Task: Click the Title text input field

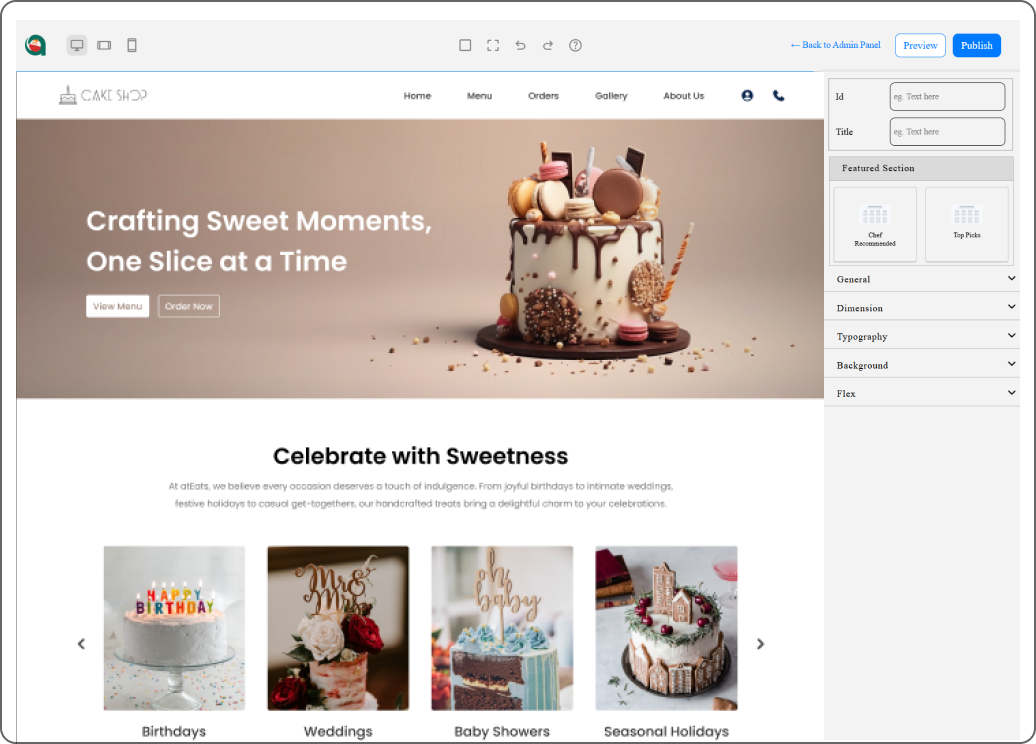Action: click(947, 132)
